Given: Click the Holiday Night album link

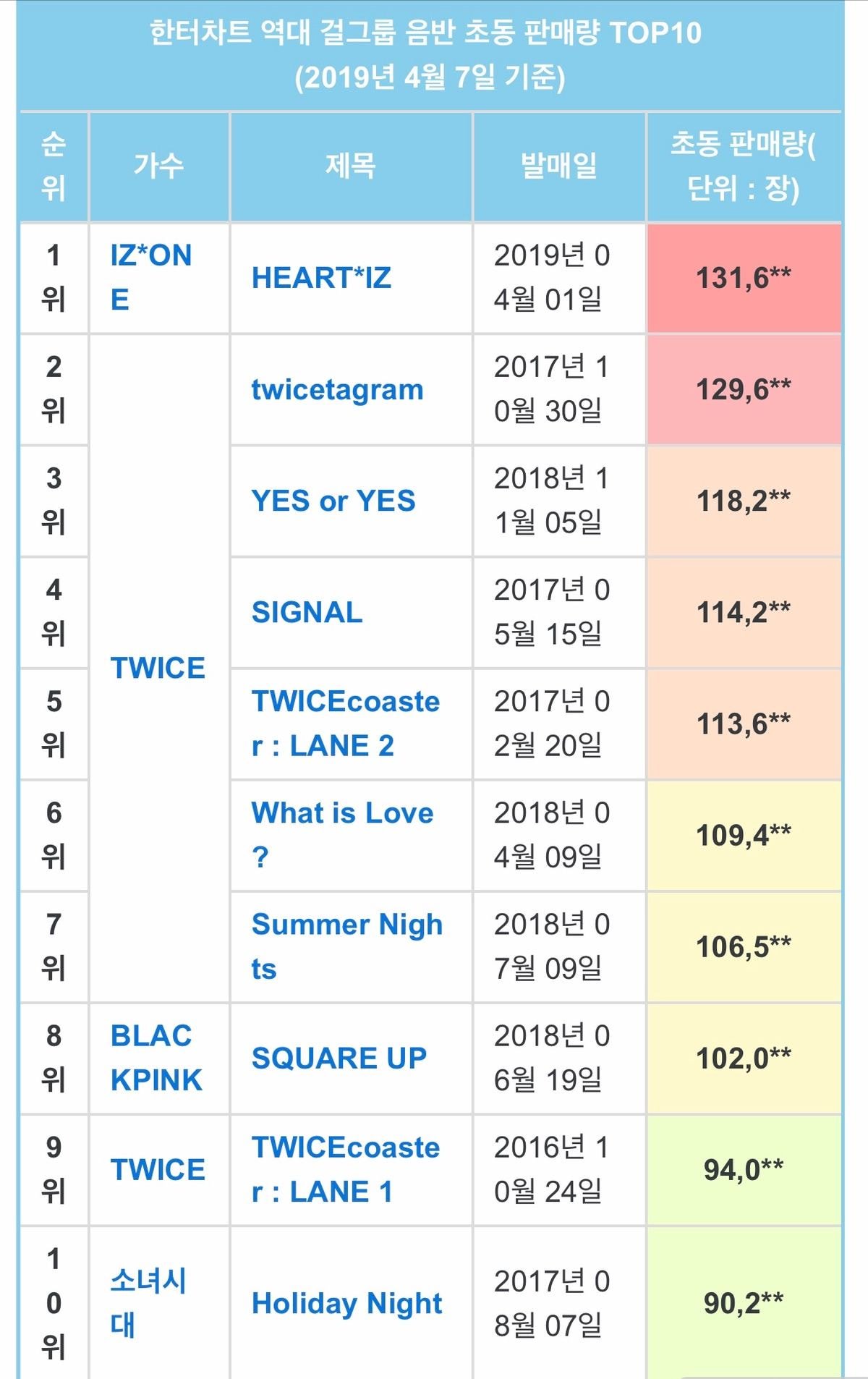Looking at the screenshot, I should (x=346, y=1304).
